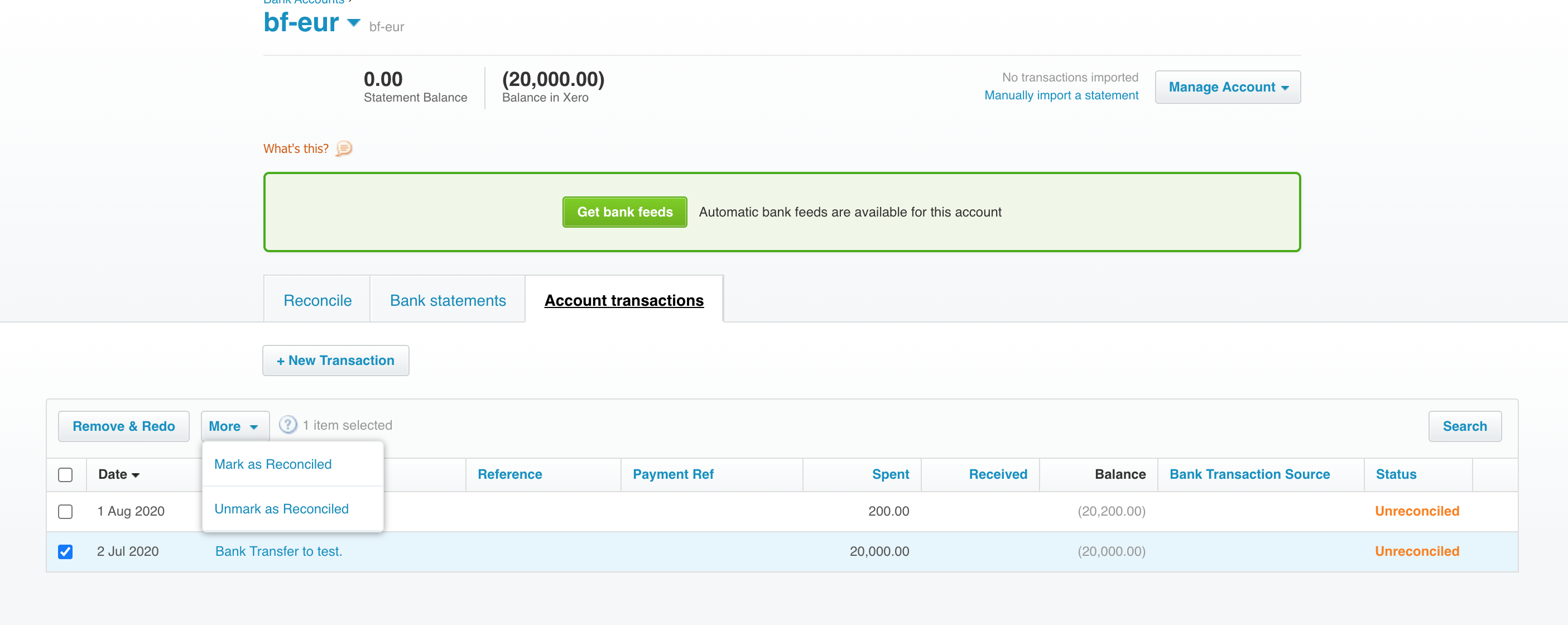Toggle the select-all header checkbox
Image resolution: width=1568 pixels, height=625 pixels.
coord(65,475)
